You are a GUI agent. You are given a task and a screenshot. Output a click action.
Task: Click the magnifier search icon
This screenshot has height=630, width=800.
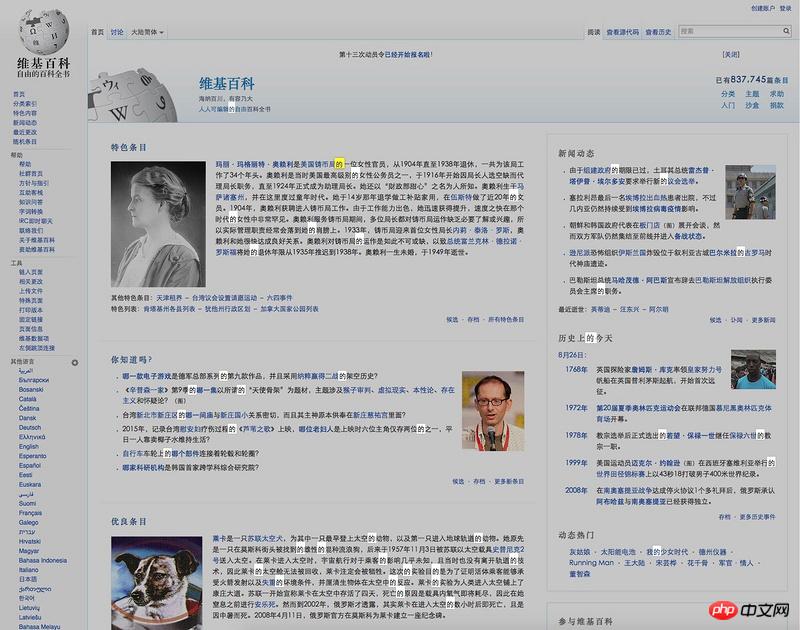click(x=786, y=31)
